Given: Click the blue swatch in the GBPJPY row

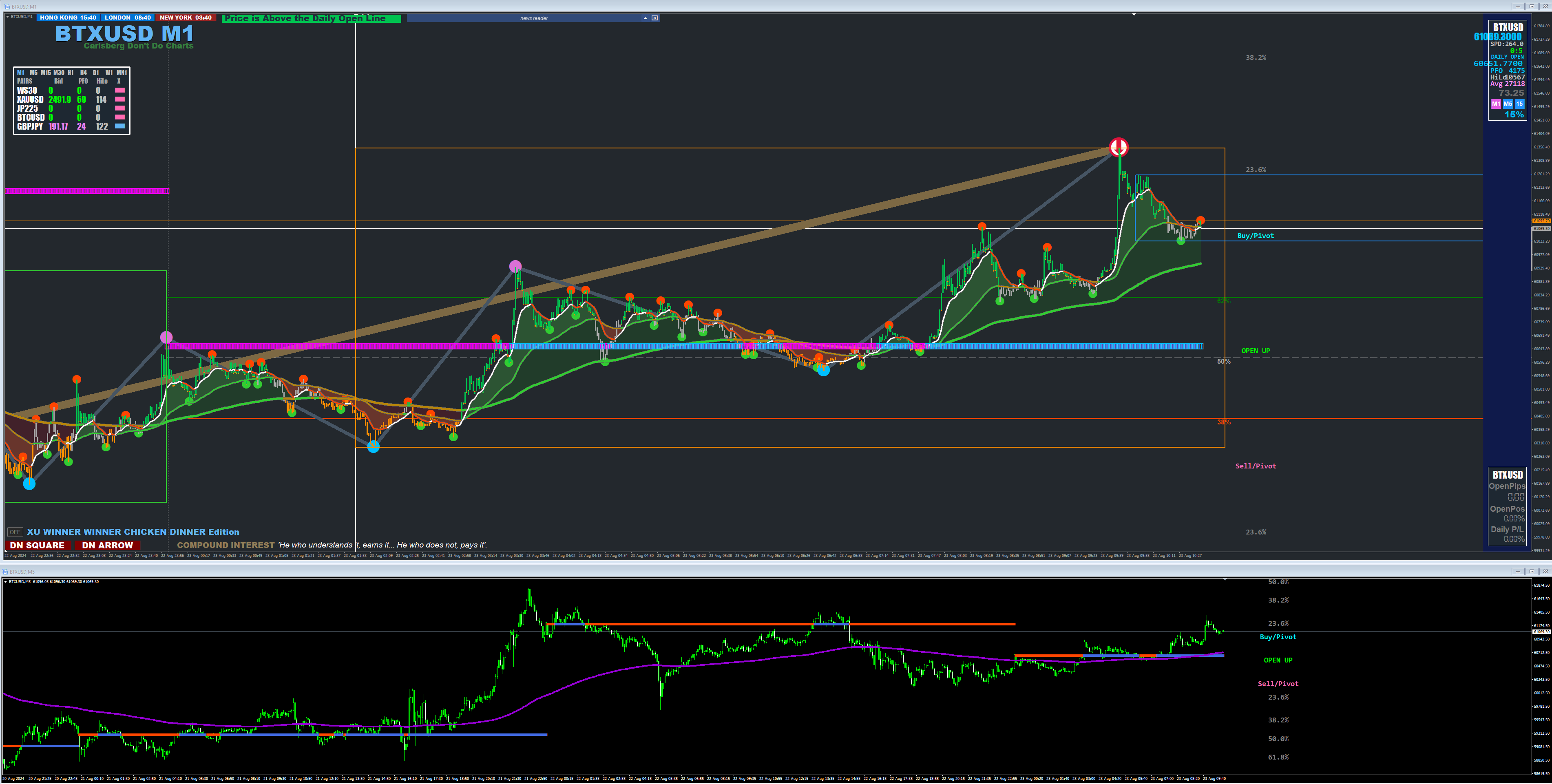Looking at the screenshot, I should click(119, 126).
